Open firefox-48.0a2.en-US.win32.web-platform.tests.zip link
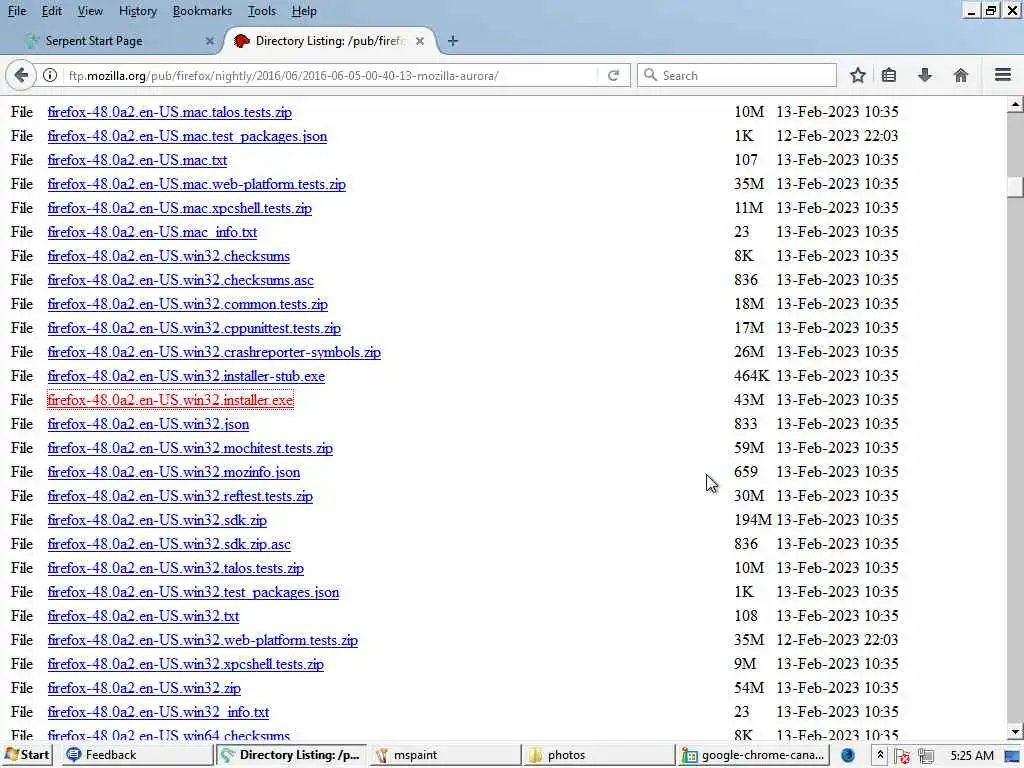This screenshot has height=768, width=1024. click(x=202, y=640)
